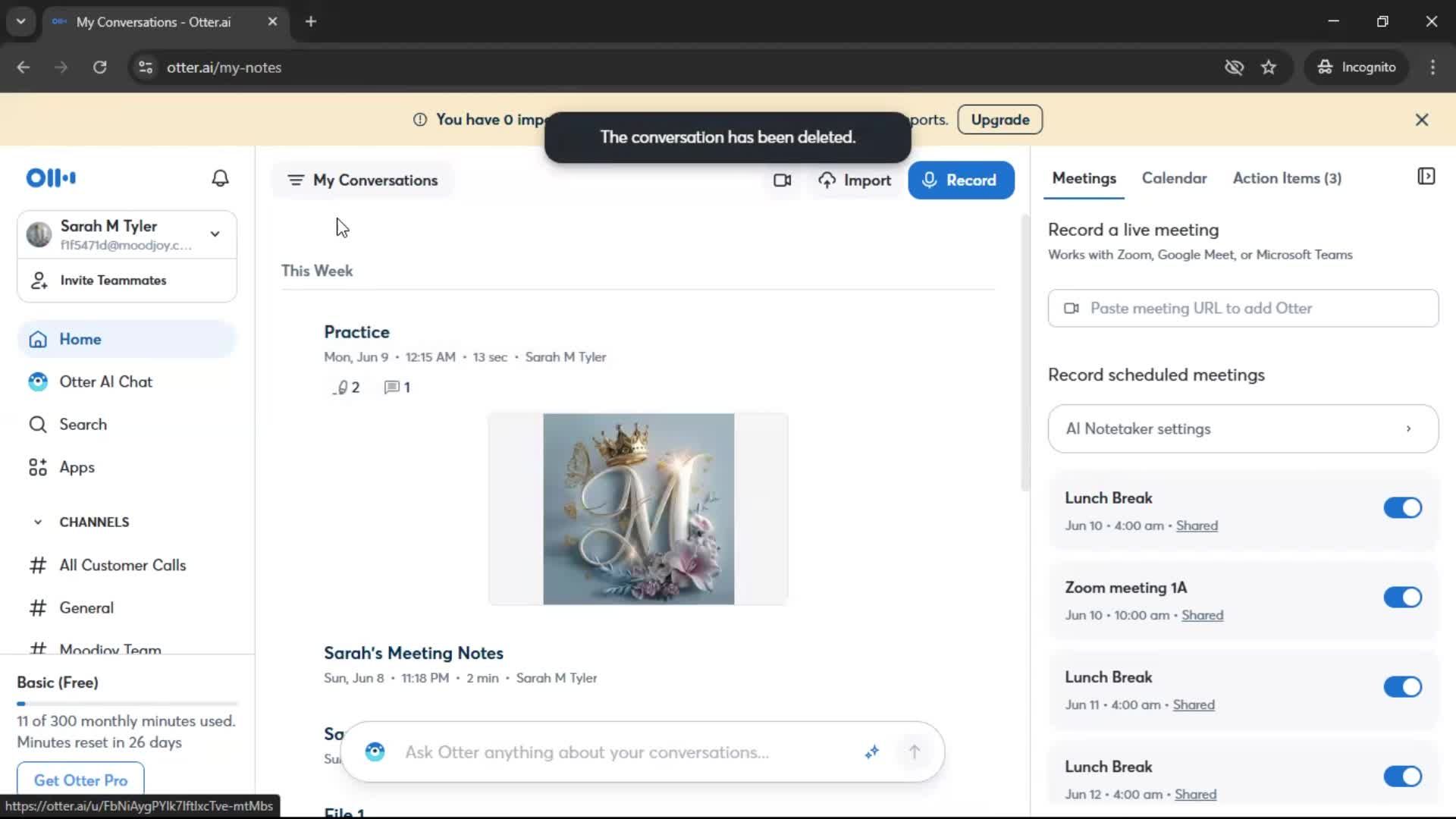The height and width of the screenshot is (819, 1456).
Task: Go back with the browser back arrow
Action: pyautogui.click(x=24, y=67)
